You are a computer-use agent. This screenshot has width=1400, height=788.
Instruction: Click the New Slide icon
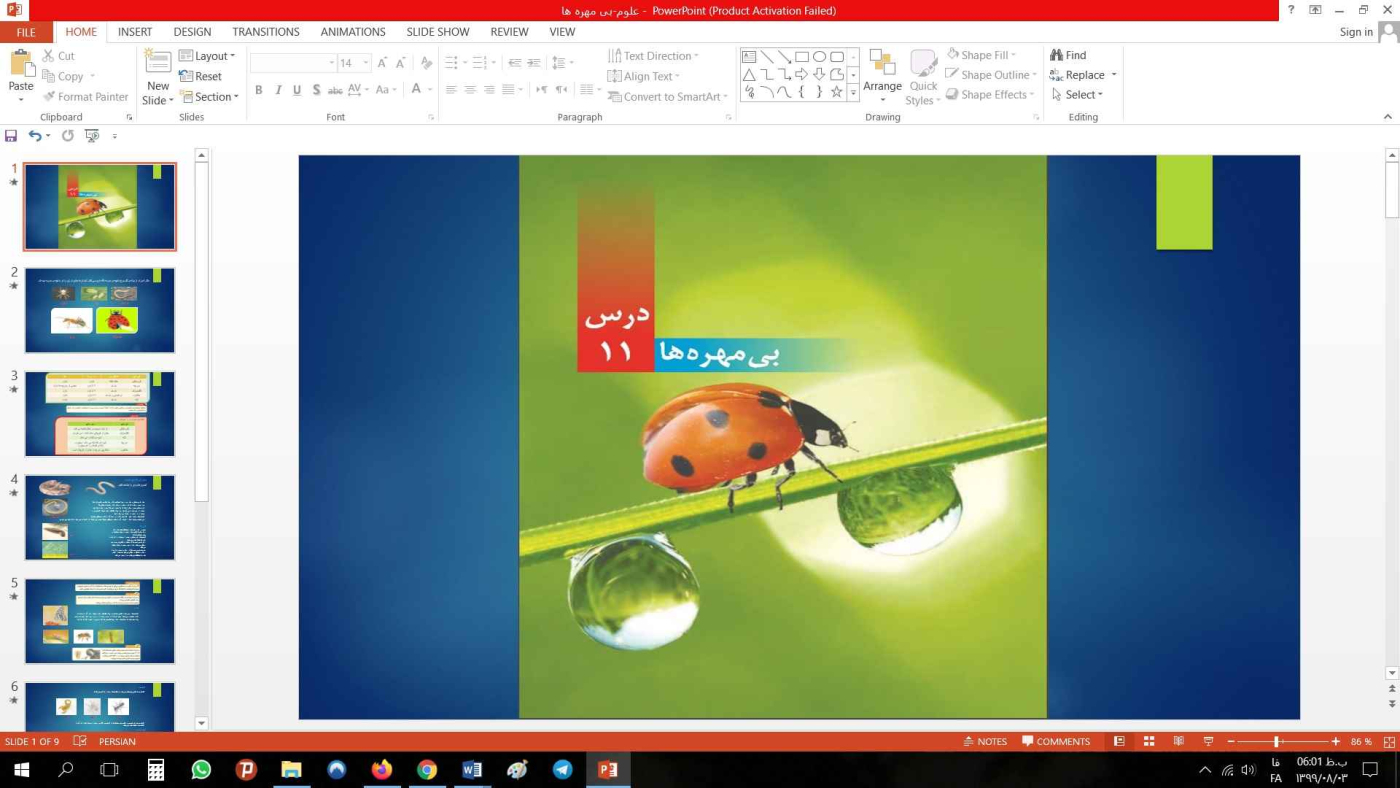tap(158, 62)
